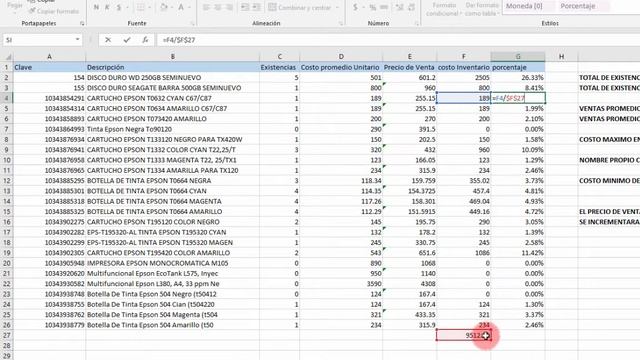Viewport: 640px width, 360px height.
Task: Expand font color dropdown arrow
Action: click(x=189, y=7)
